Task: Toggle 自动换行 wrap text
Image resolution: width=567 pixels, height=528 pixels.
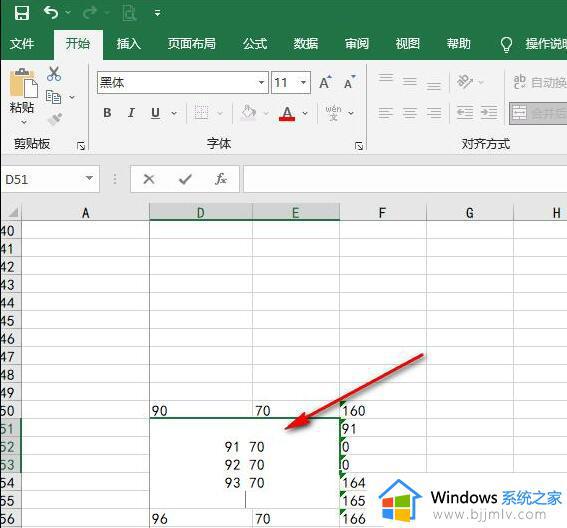Action: click(x=540, y=82)
